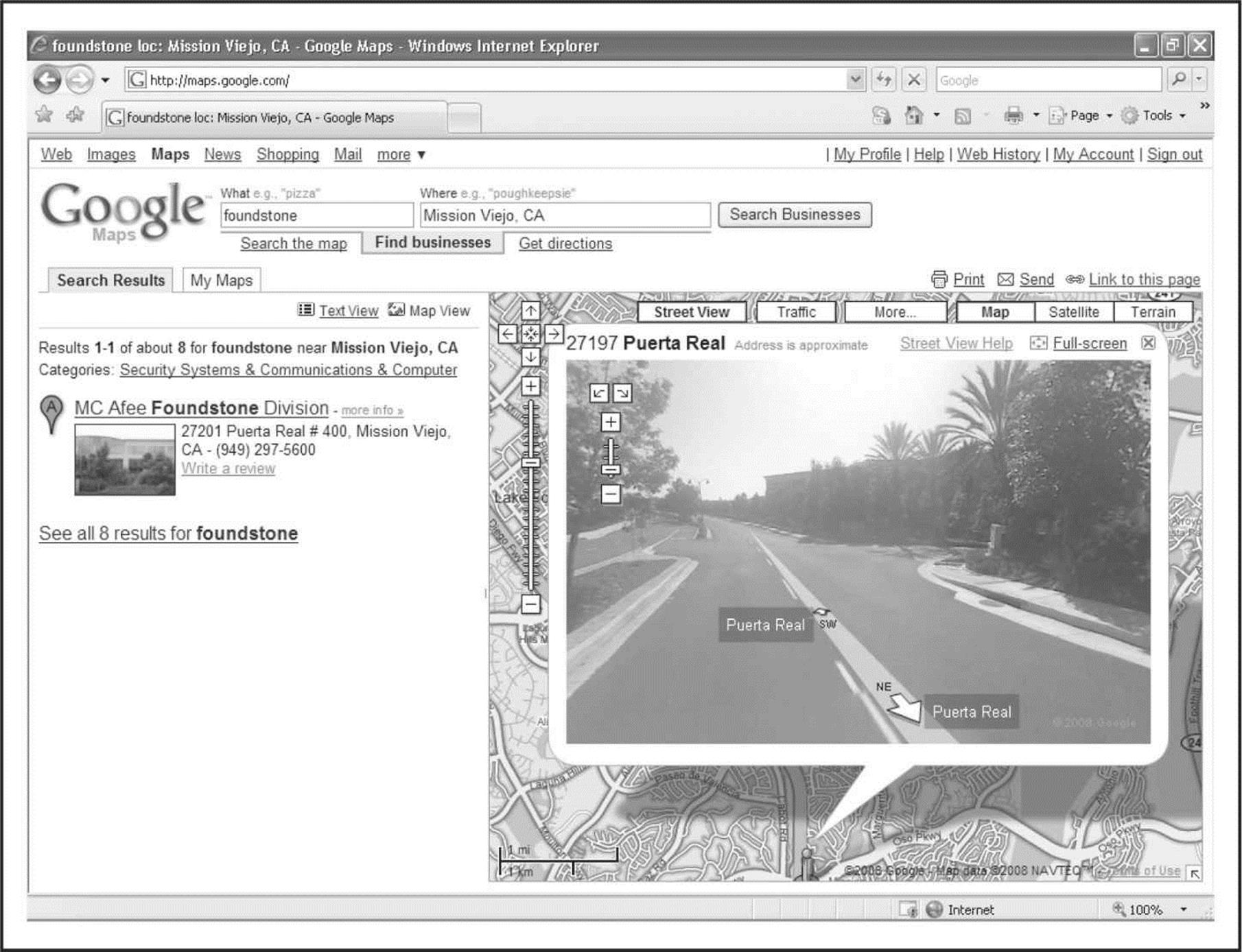Rotate Street View right arrow icon

tap(622, 393)
